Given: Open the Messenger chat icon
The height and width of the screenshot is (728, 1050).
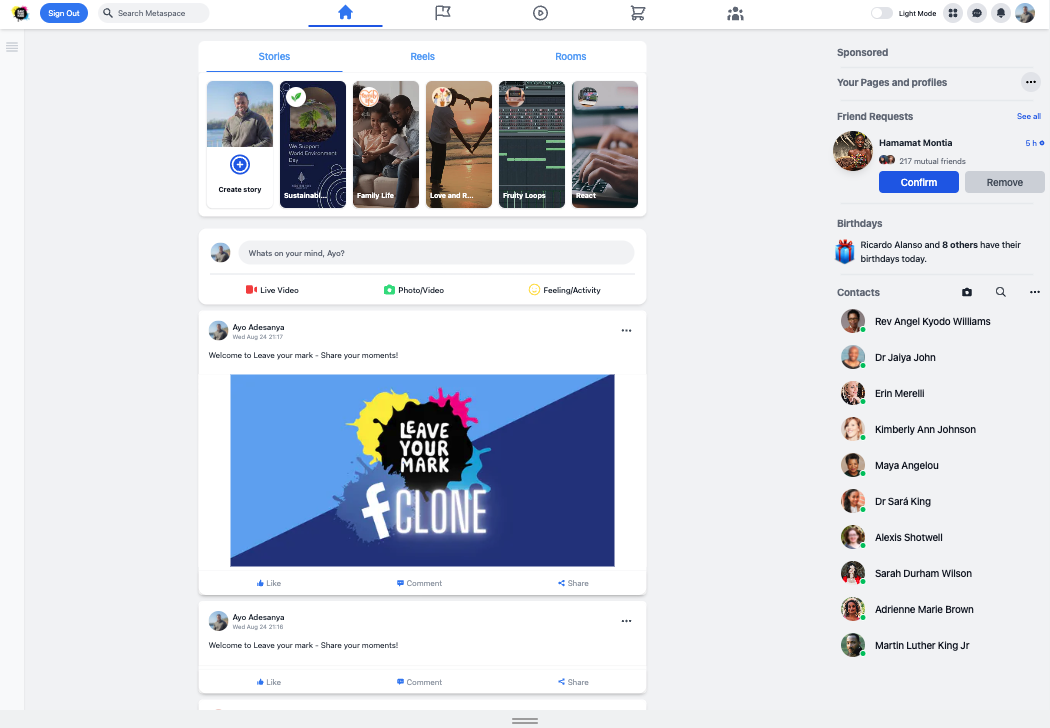Looking at the screenshot, I should pos(977,13).
